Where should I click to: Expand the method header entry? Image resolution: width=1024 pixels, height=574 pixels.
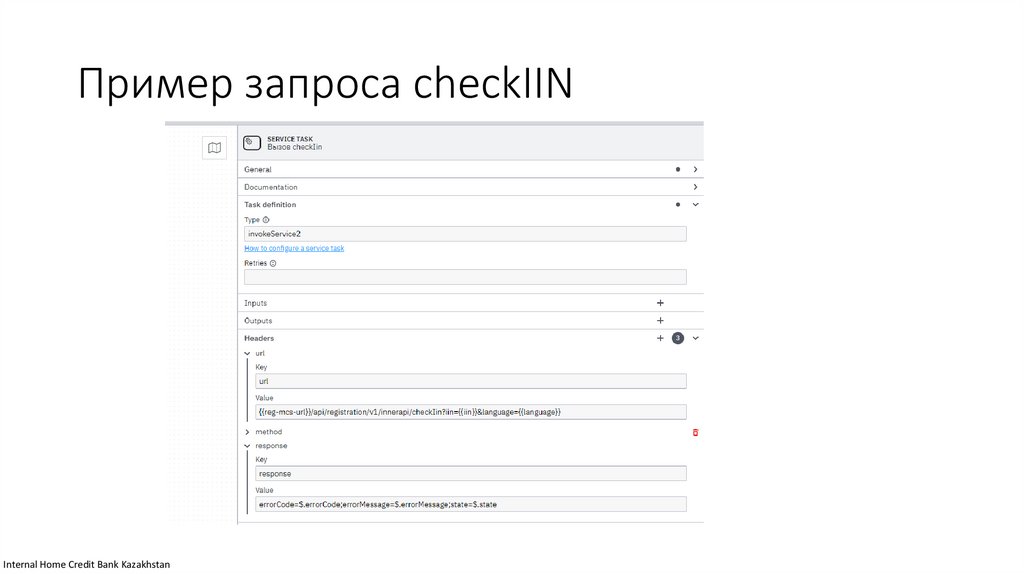coord(248,432)
